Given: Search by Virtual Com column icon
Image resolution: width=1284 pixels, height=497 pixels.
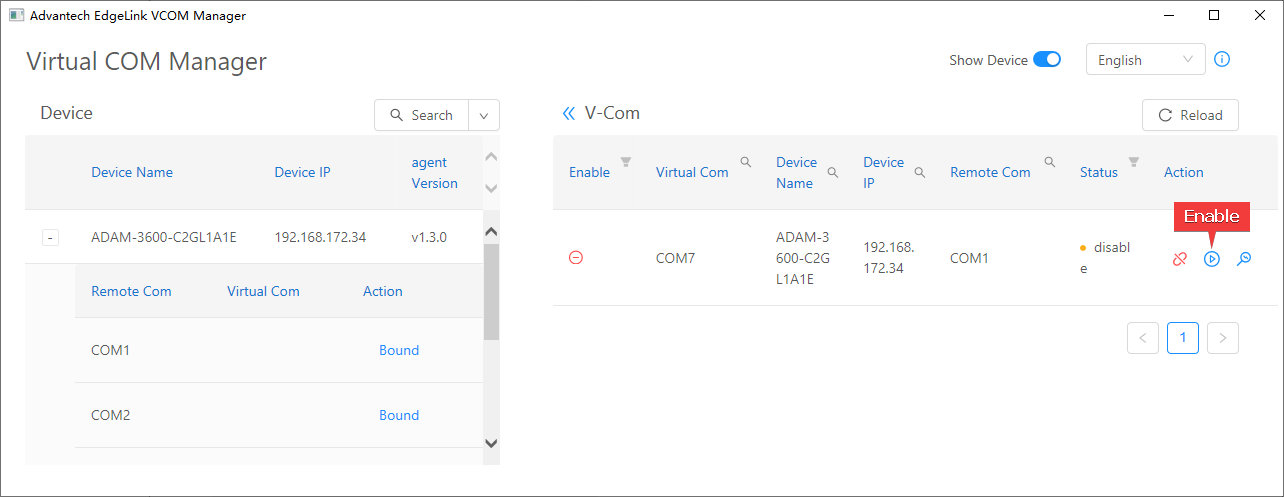Looking at the screenshot, I should tap(745, 161).
